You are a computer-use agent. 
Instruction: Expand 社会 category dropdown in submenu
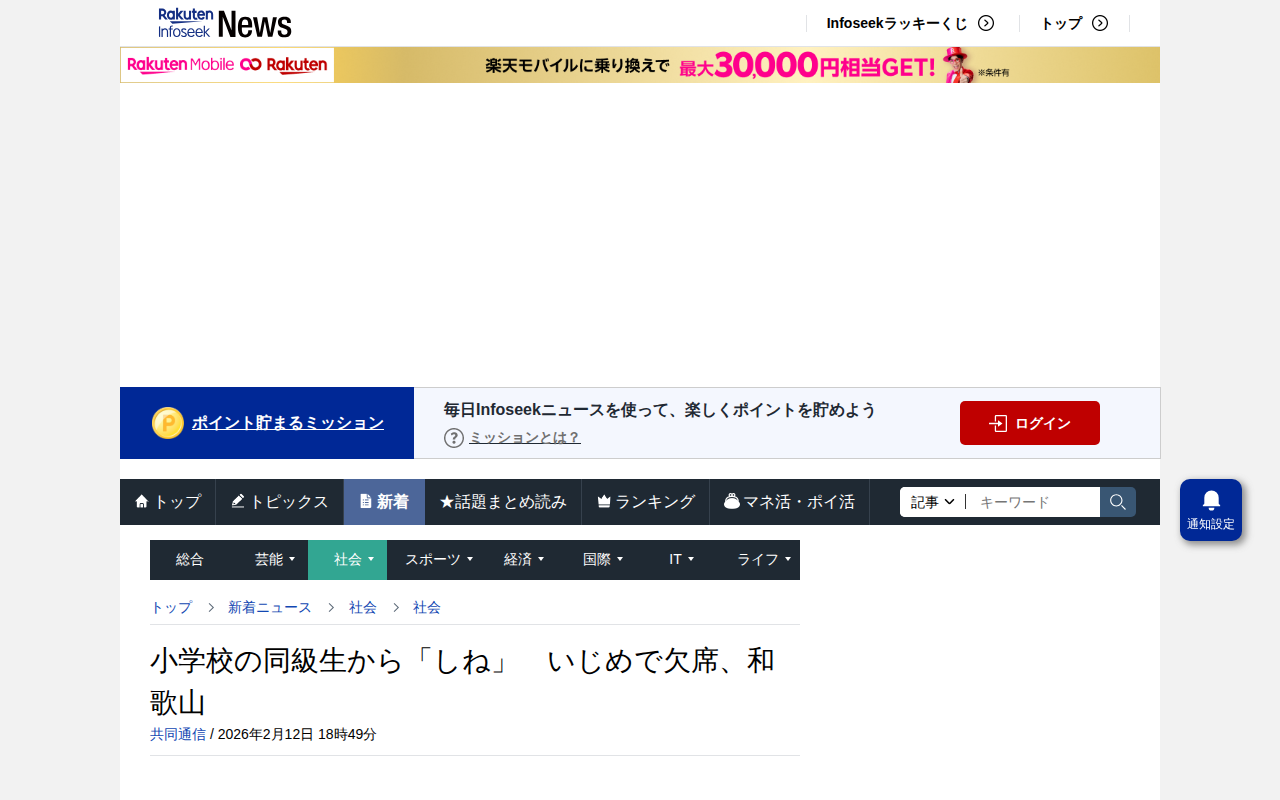tap(347, 560)
